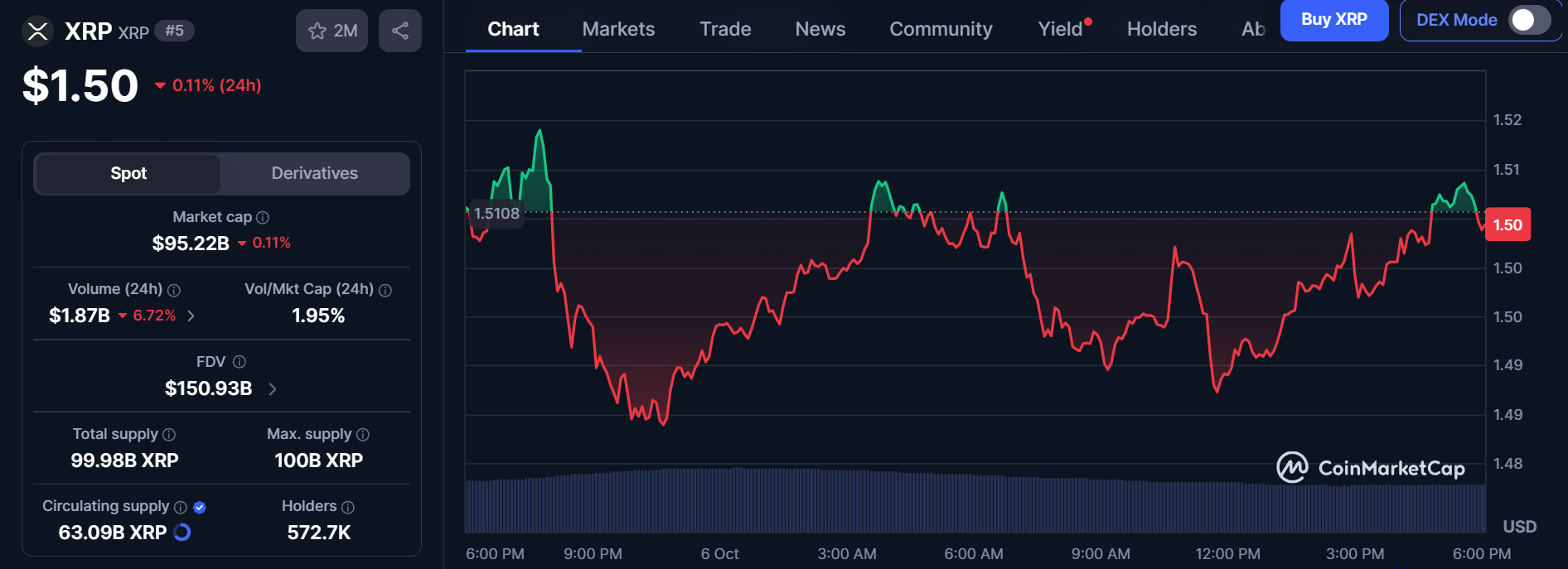The width and height of the screenshot is (1568, 569).
Task: Click the 1.5108 opening price marker
Action: (496, 214)
